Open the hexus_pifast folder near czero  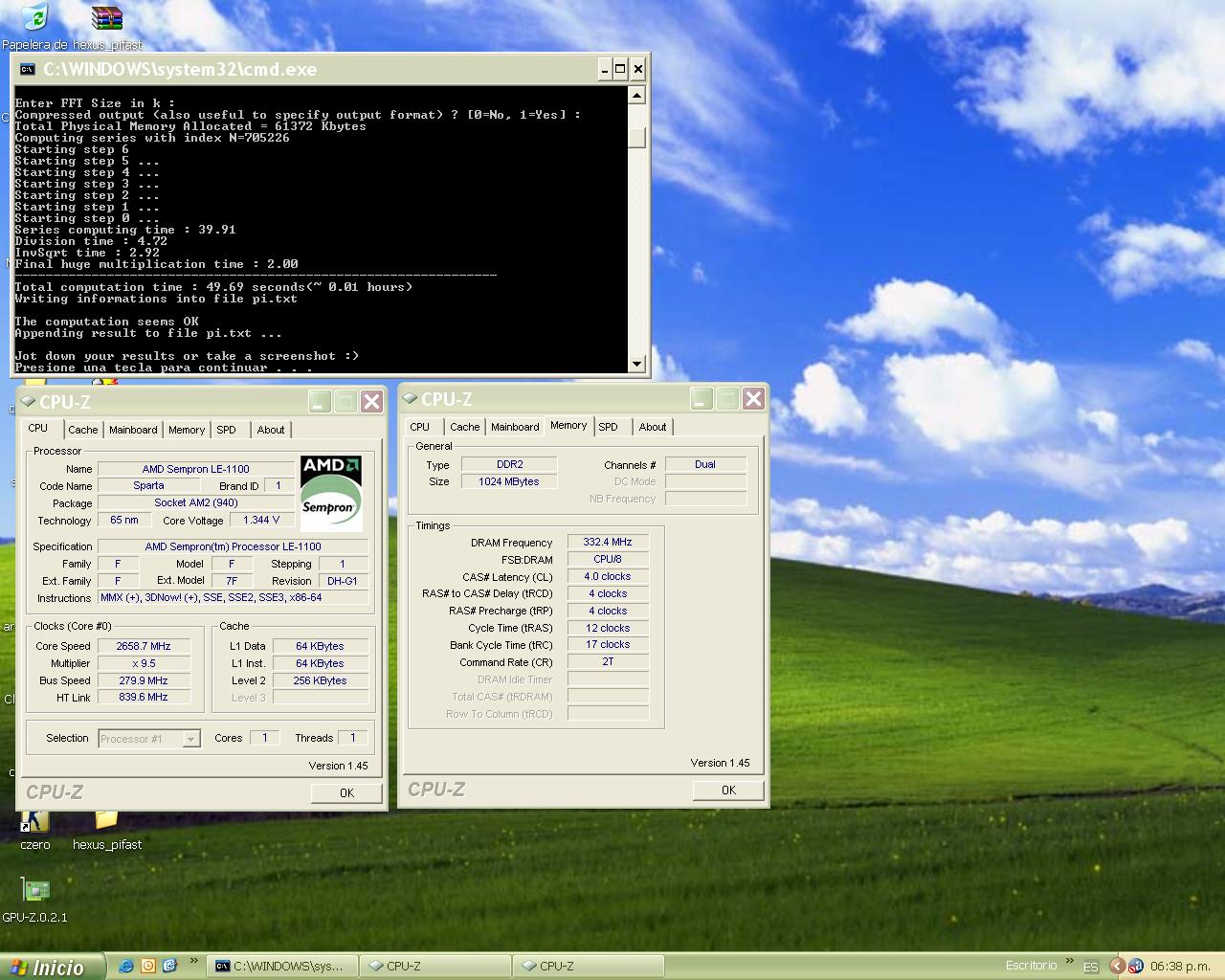(x=106, y=830)
